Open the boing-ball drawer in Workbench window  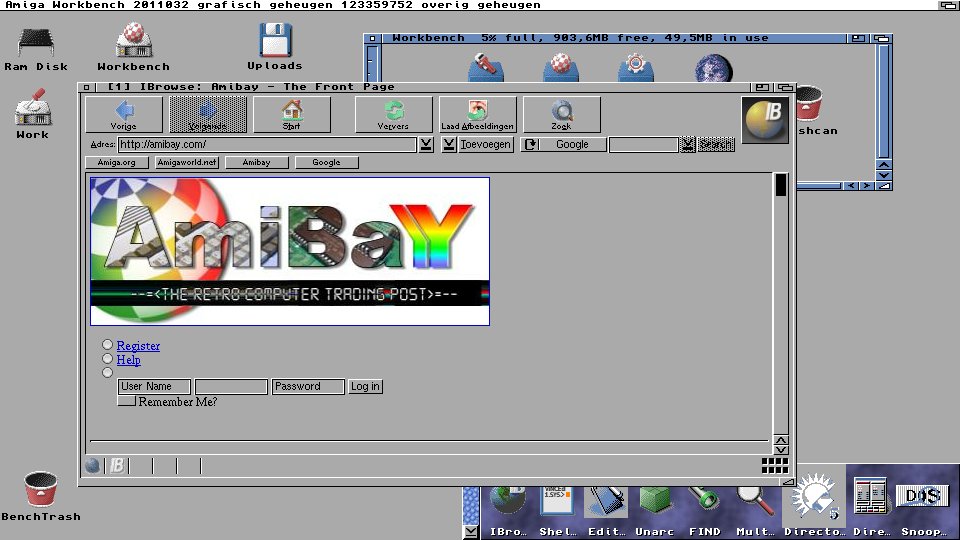click(560, 68)
